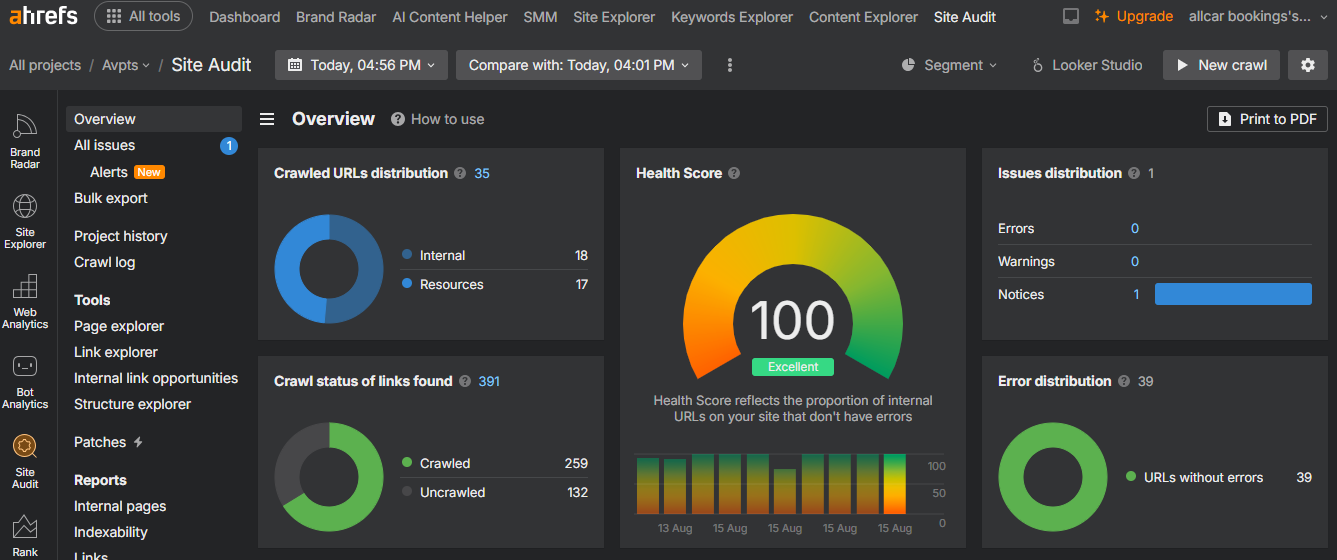The image size is (1337, 560).
Task: Open project settings gear icon
Action: (1308, 65)
